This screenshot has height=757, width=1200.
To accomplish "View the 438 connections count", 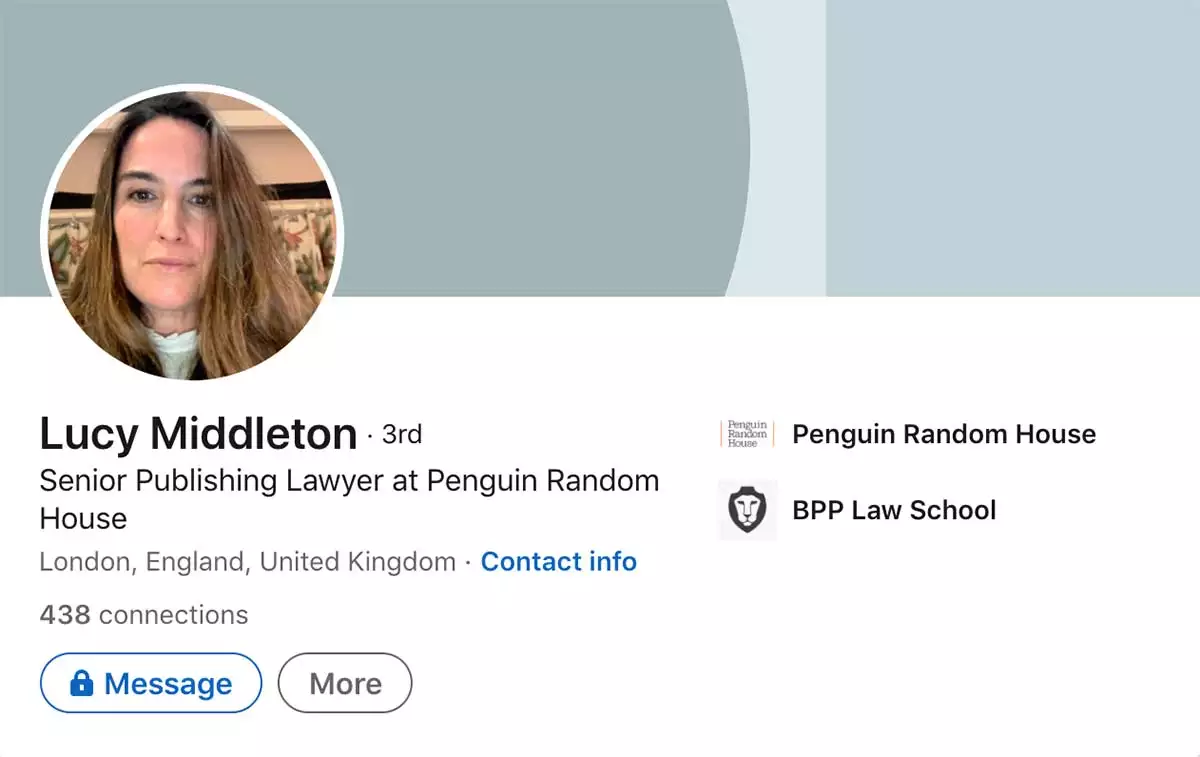I will point(143,614).
